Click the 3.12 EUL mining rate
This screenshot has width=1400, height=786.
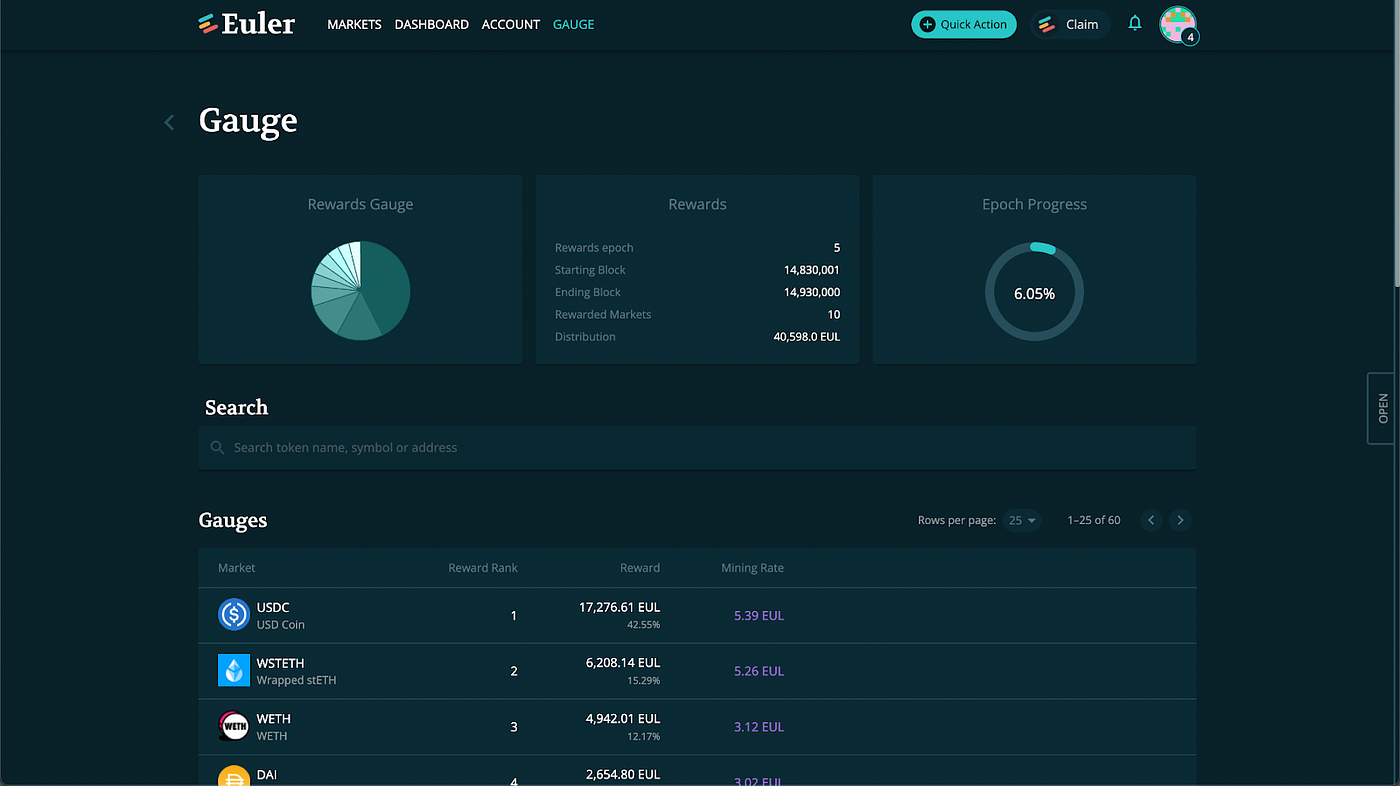[759, 727]
